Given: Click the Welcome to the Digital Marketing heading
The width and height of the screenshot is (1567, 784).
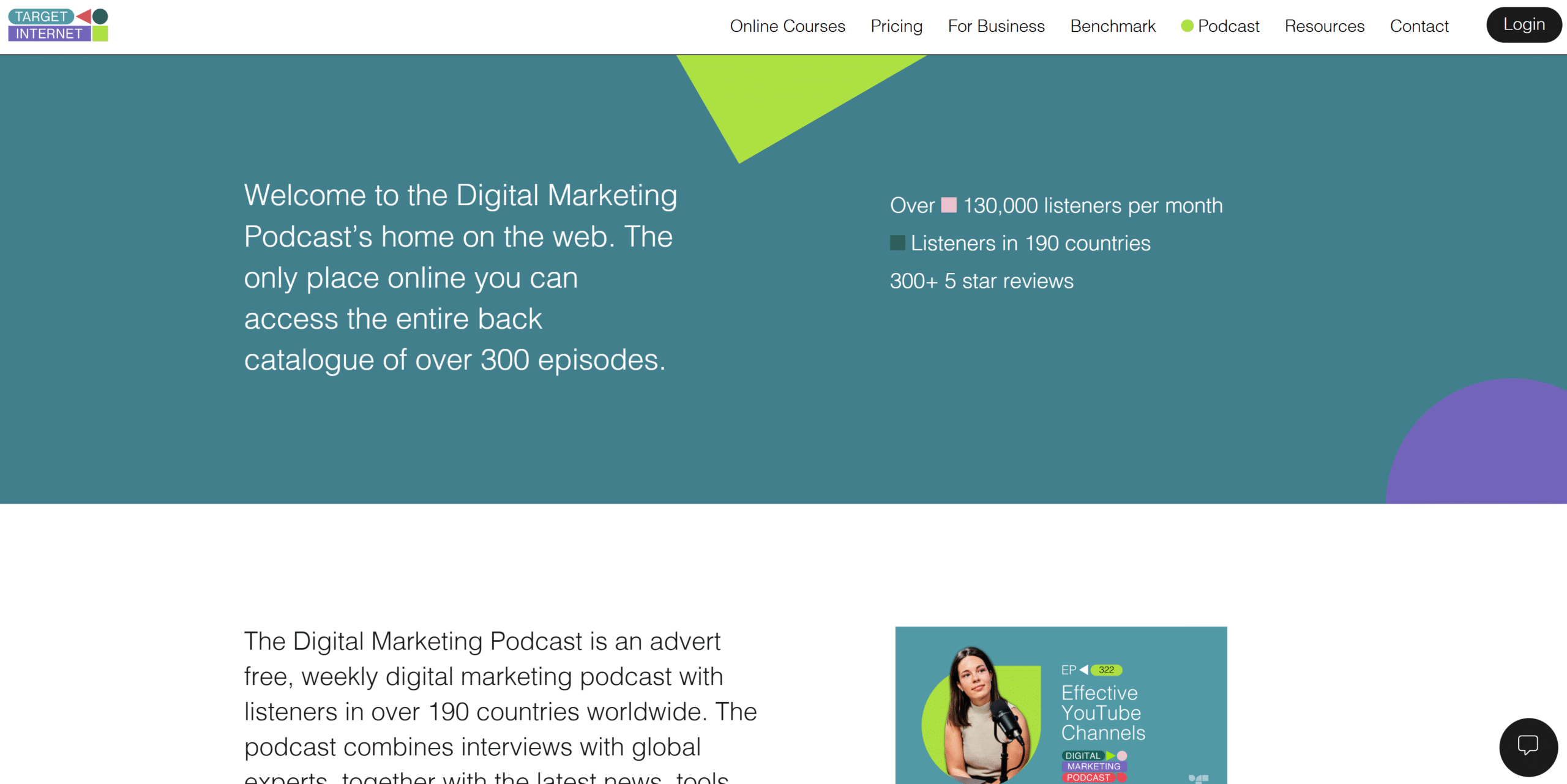Looking at the screenshot, I should coord(460,277).
